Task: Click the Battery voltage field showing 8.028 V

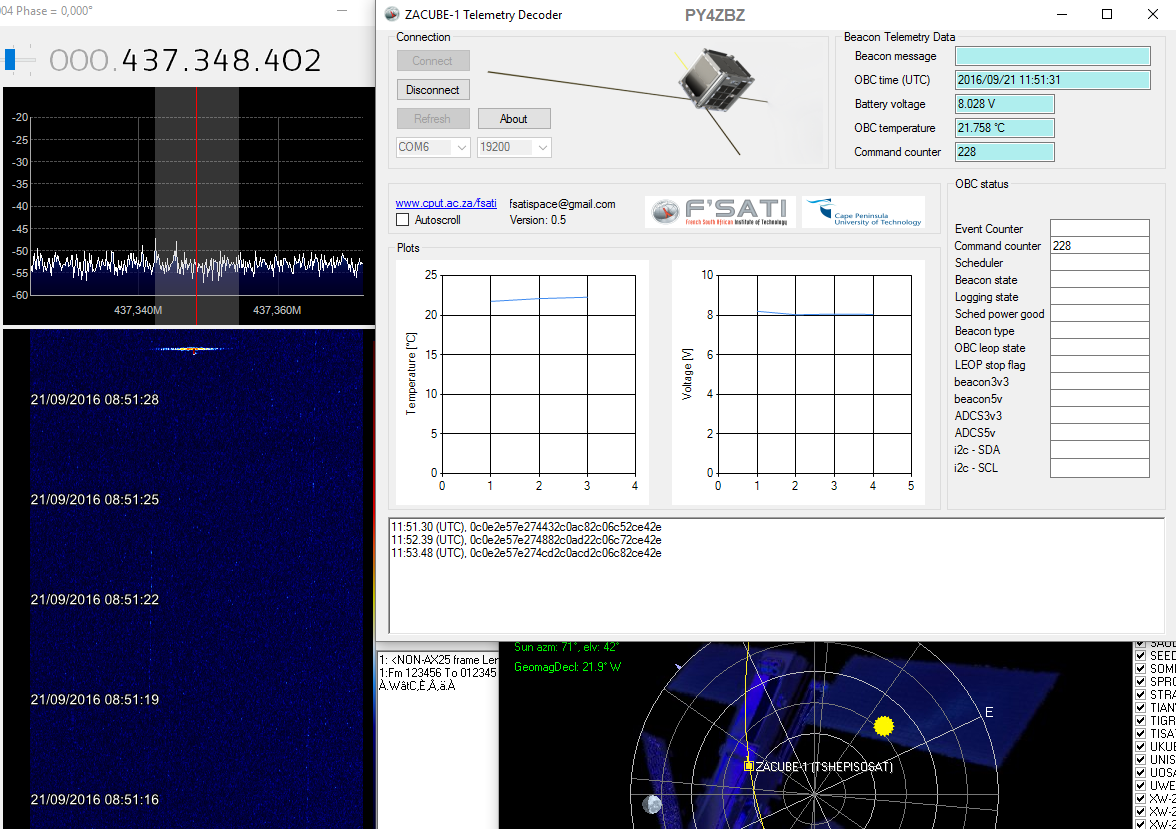Action: [1004, 104]
